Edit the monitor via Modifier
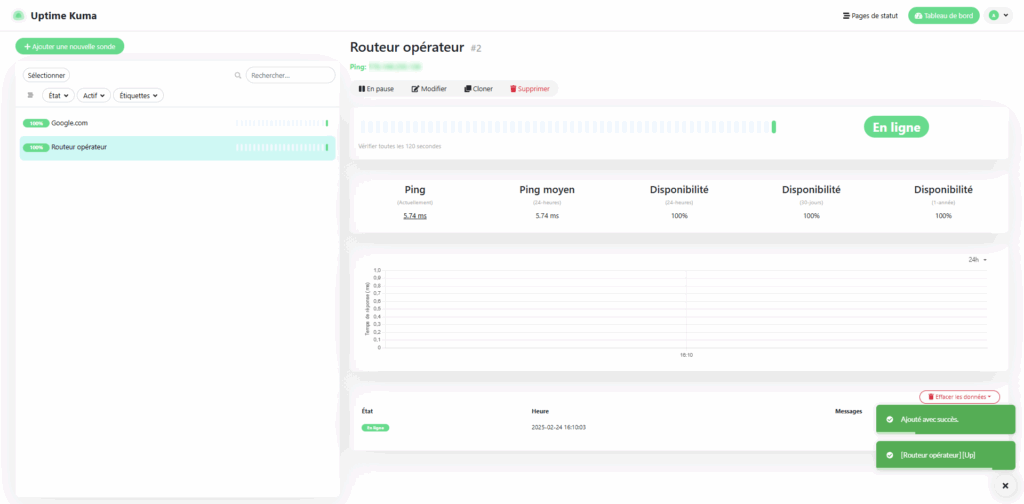Screen dimensions: 1024x504 (x=429, y=89)
